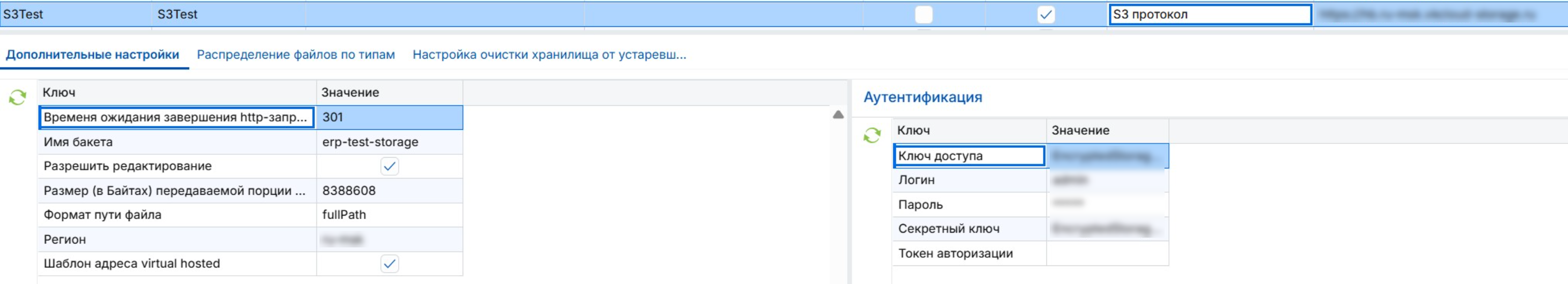Click the refresh icon in Аутентификация panel

(x=871, y=135)
